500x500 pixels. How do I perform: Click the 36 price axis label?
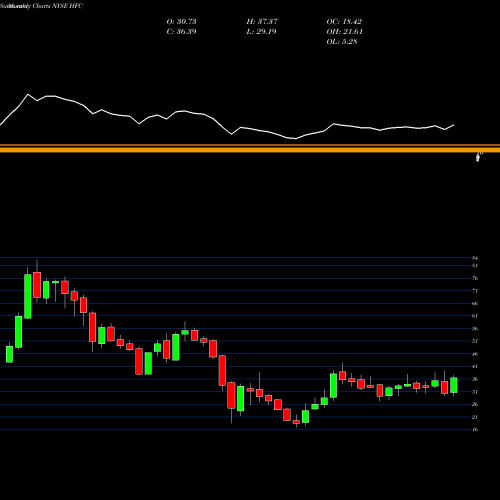coord(475,379)
